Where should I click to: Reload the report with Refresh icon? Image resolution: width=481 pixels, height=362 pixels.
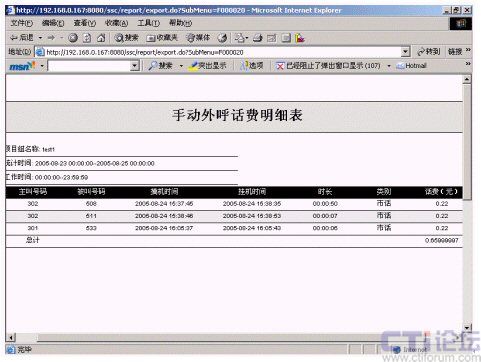pos(87,38)
